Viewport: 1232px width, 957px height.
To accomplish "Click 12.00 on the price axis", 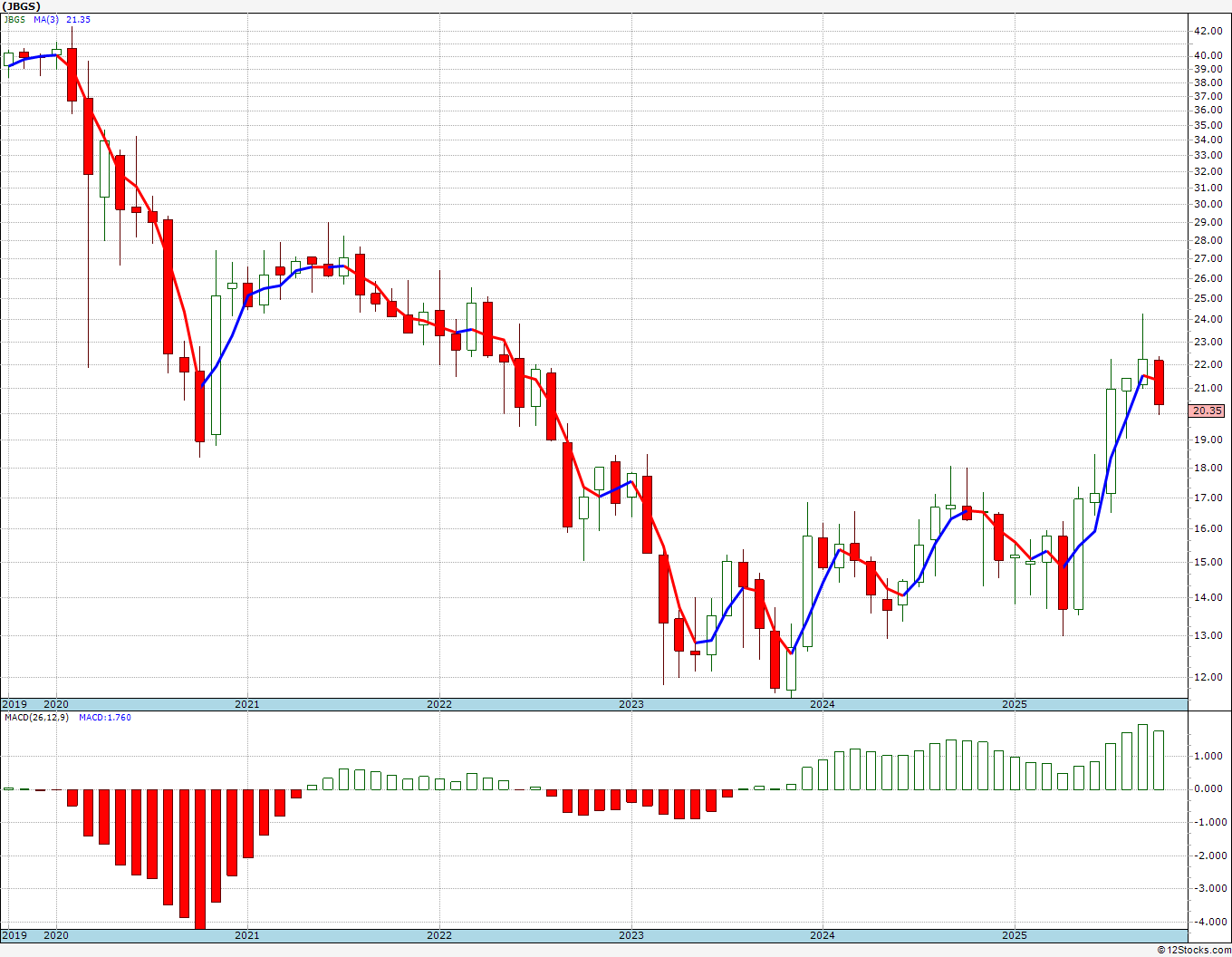I will click(x=1208, y=678).
